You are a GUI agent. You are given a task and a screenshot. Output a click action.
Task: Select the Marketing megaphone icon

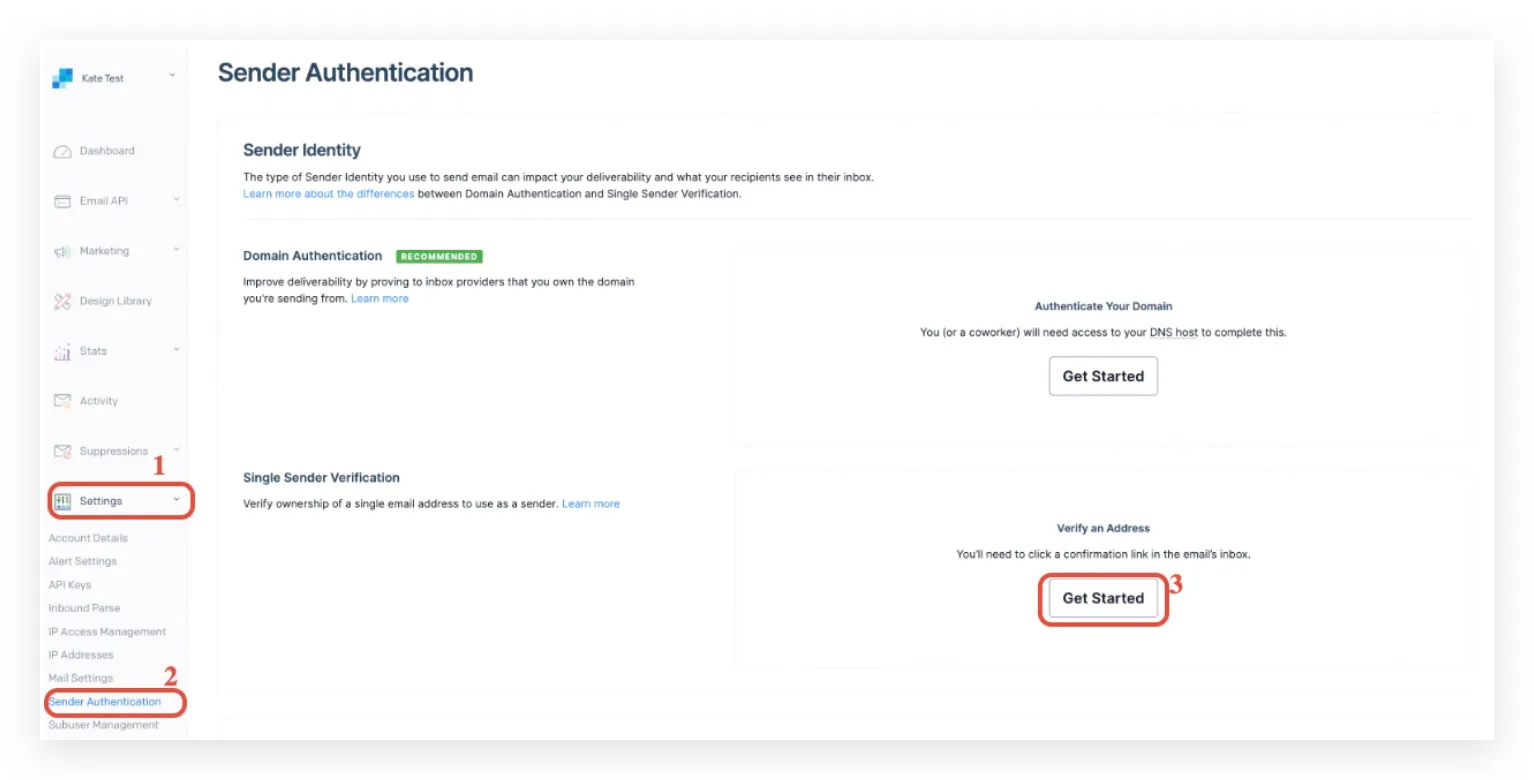(x=62, y=251)
